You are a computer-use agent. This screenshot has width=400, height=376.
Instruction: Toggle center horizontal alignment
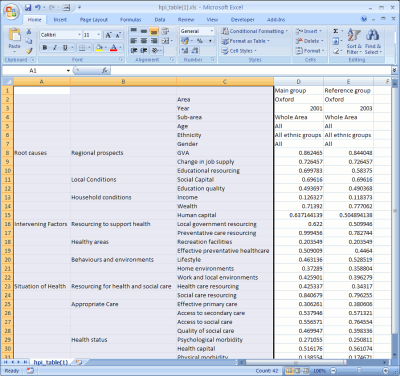[144, 41]
